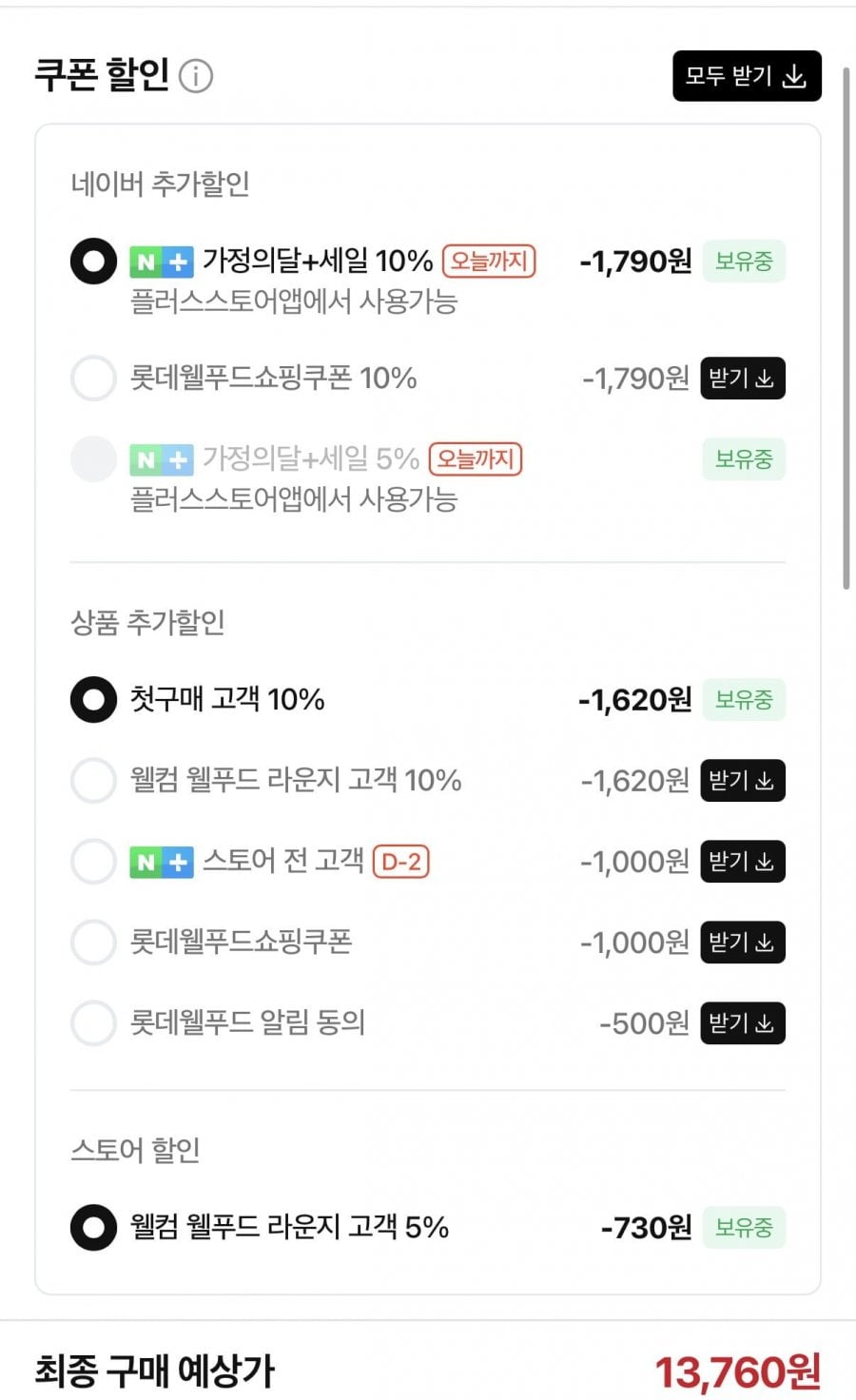Image resolution: width=856 pixels, height=1400 pixels.
Task: Select the 가정의달+세일 10% coupon radio
Action: 93,261
